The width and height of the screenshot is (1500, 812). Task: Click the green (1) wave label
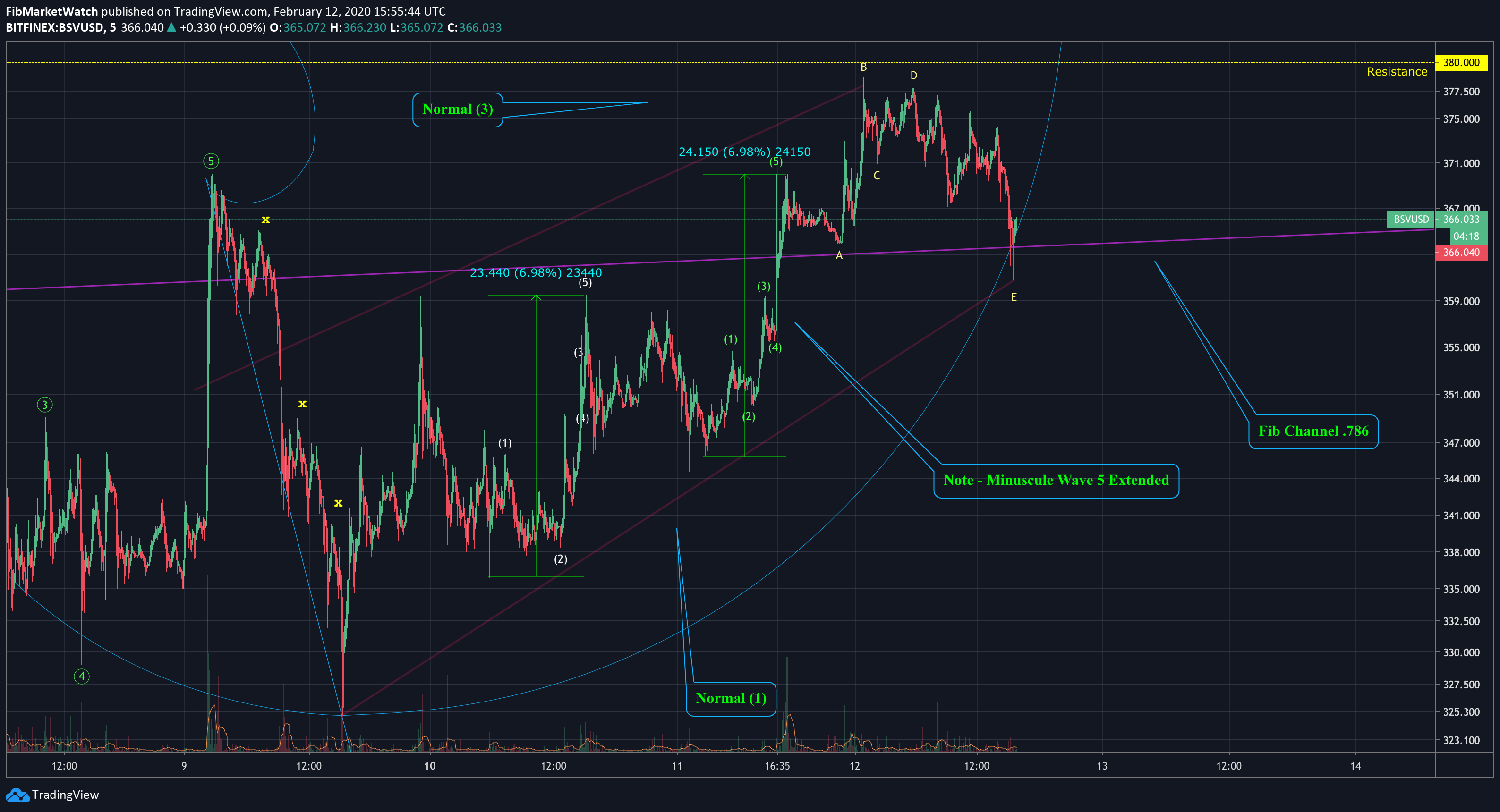[x=731, y=339]
